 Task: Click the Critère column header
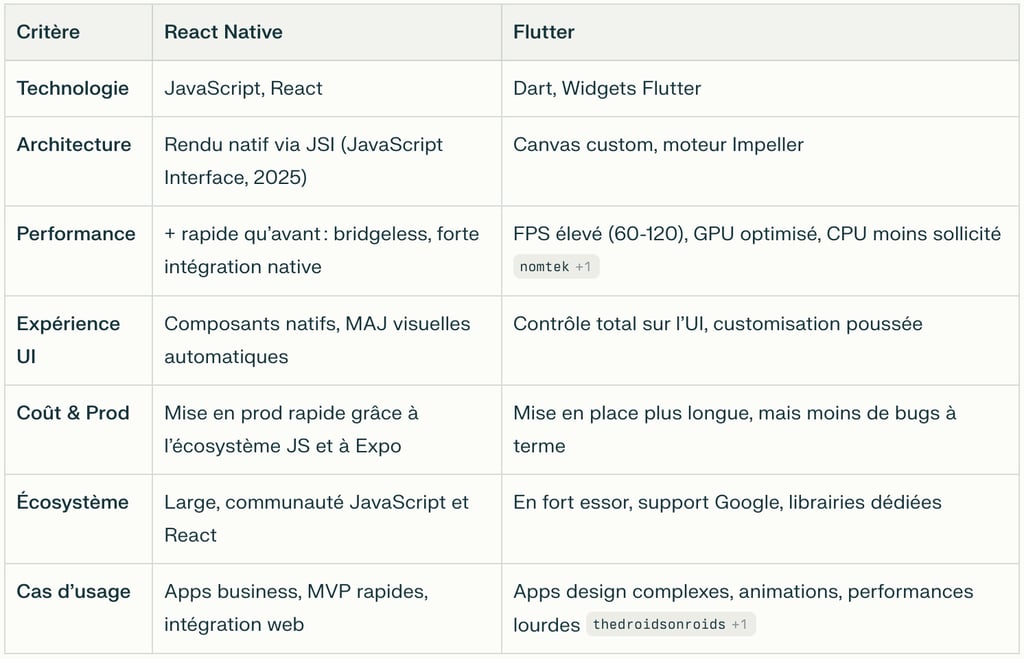(x=48, y=32)
